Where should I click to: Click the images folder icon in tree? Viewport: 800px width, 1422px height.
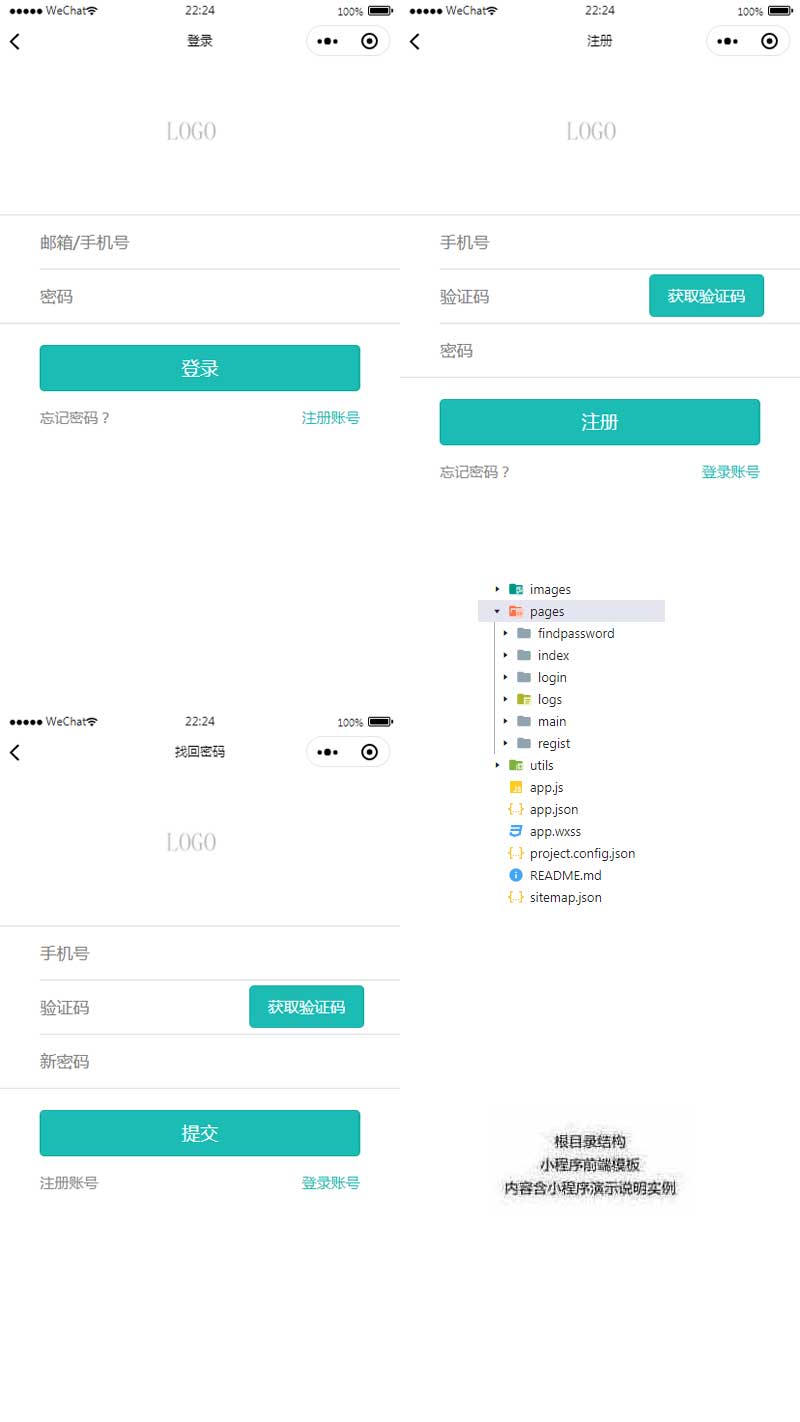click(516, 589)
